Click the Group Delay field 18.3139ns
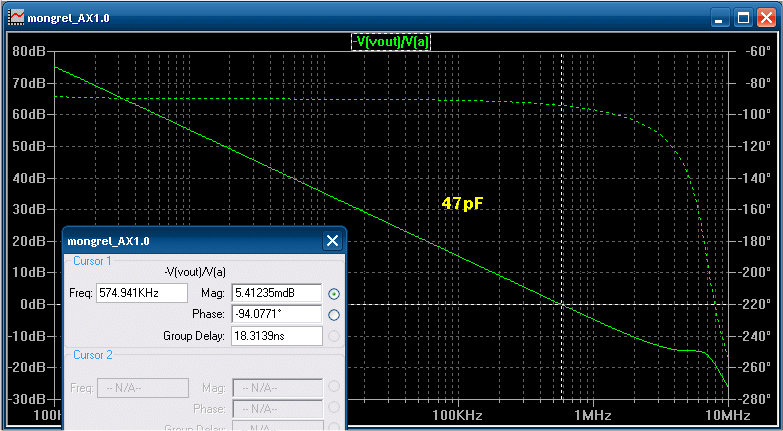 click(x=277, y=336)
